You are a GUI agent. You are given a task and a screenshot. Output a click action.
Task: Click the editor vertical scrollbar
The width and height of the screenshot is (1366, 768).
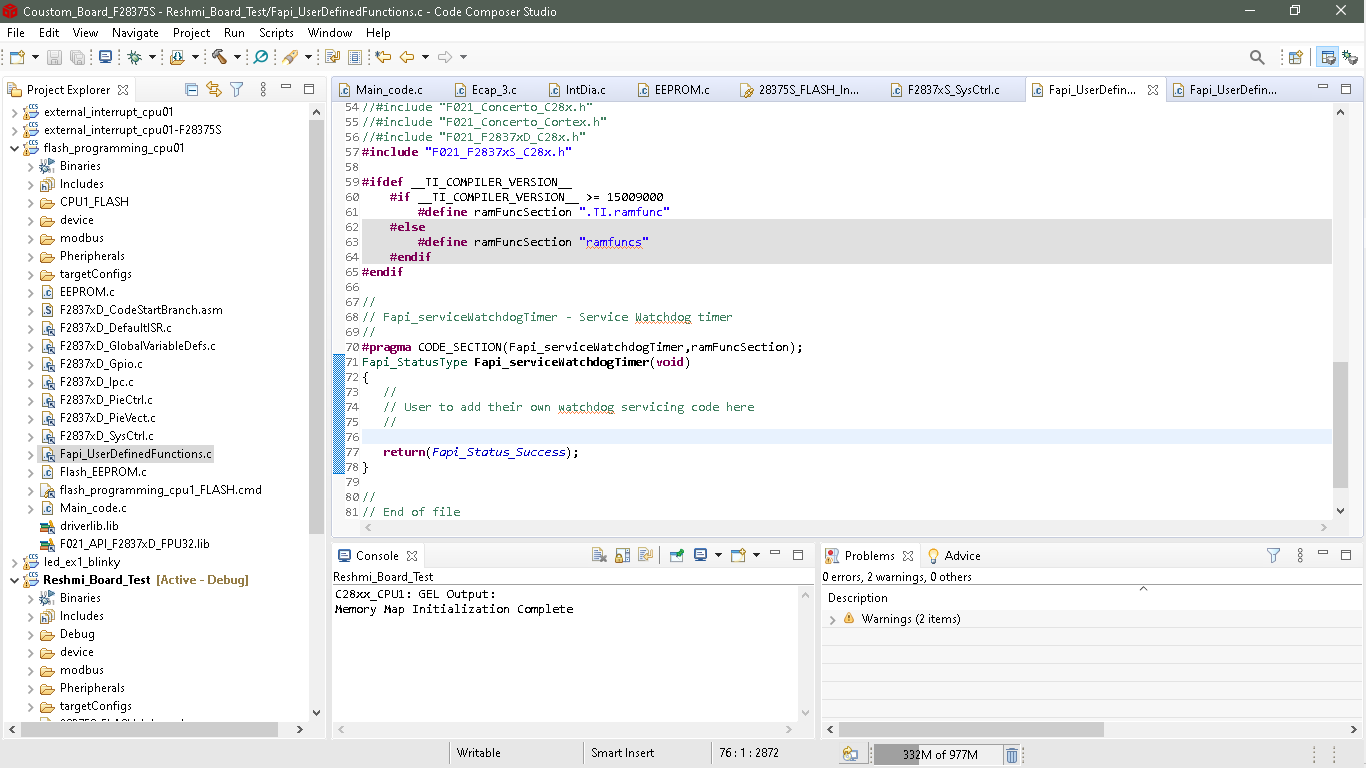click(1340, 424)
